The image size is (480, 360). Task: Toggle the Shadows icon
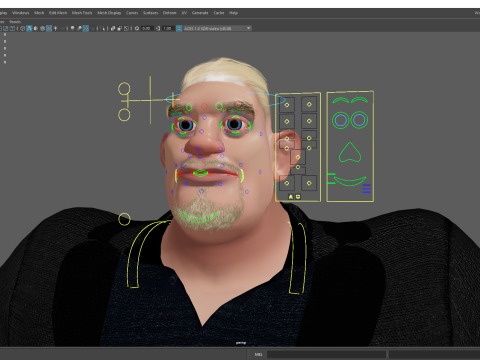62,28
